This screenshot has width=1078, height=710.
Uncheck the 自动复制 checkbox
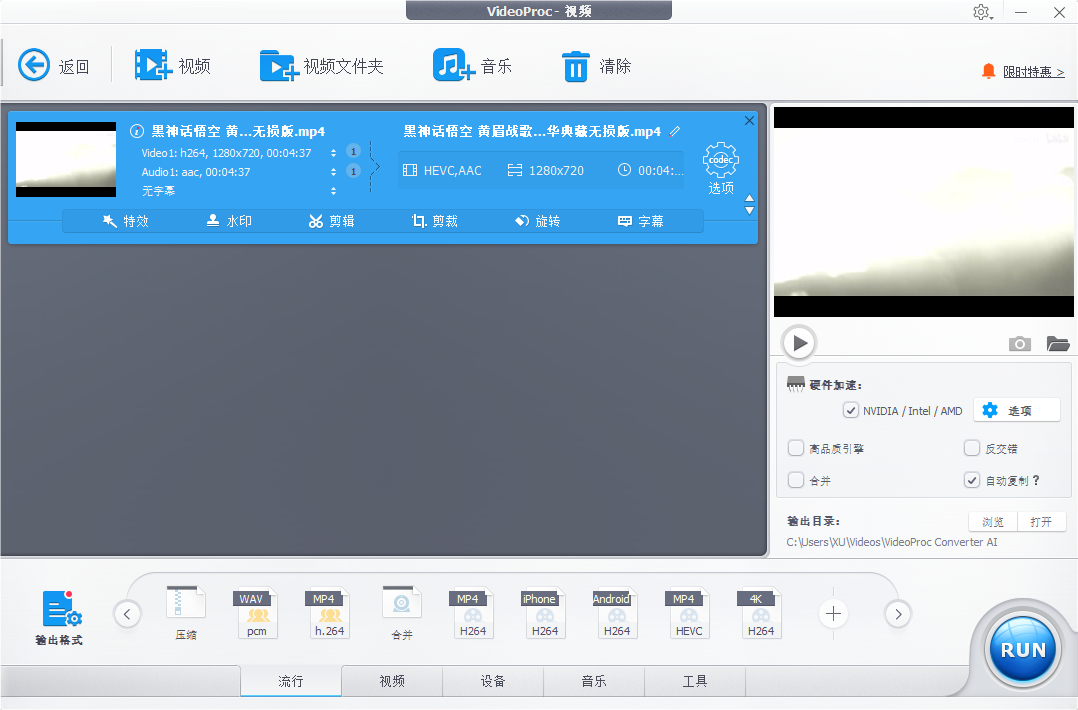pyautogui.click(x=971, y=480)
